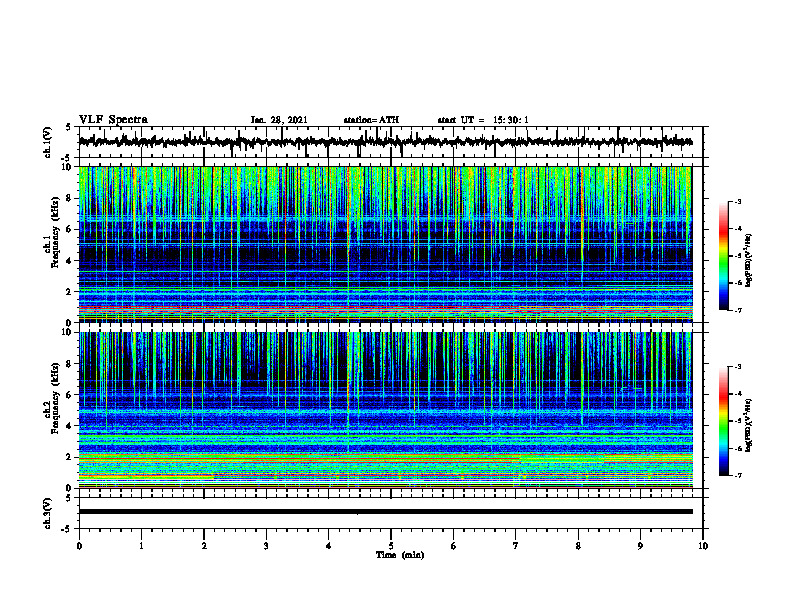The image size is (792, 612).
Task: Click the time axis tick label 3
Action: click(x=266, y=546)
